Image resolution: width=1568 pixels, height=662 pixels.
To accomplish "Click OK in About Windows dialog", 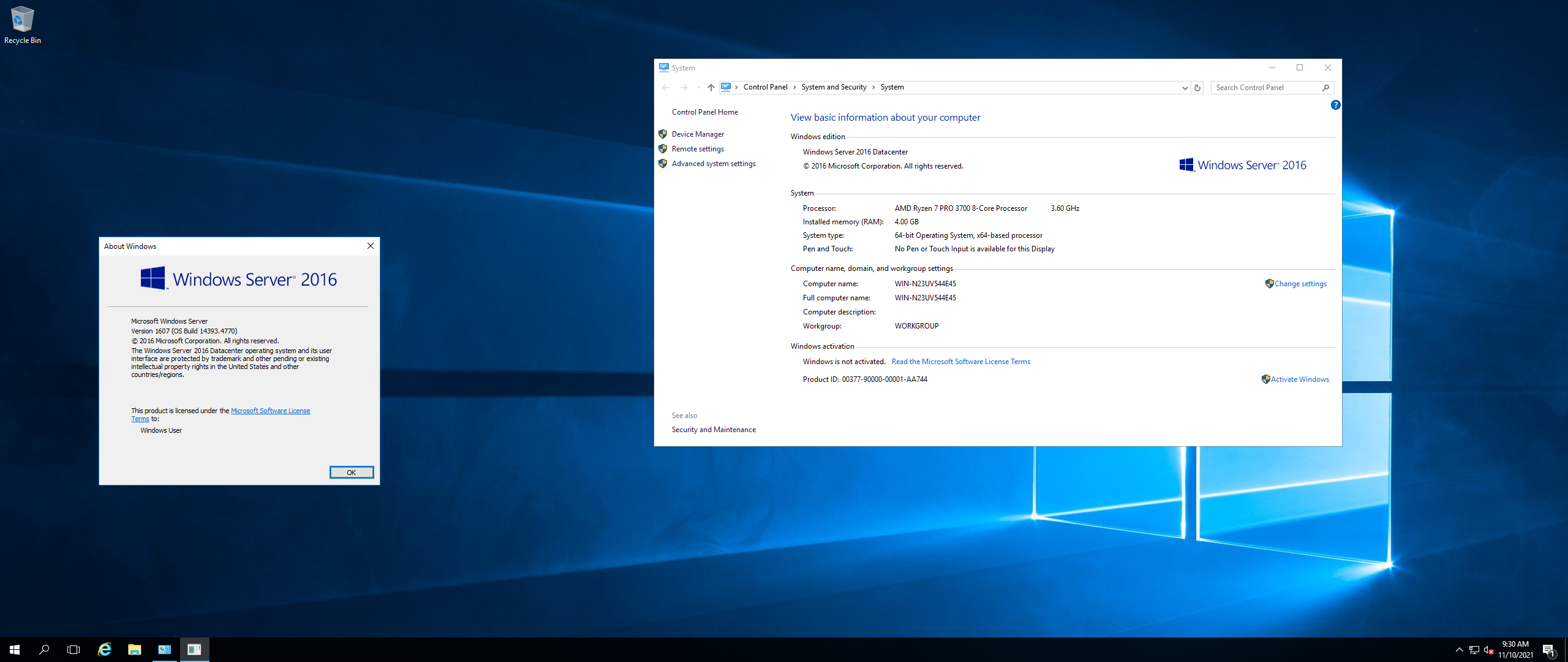I will tap(352, 472).
